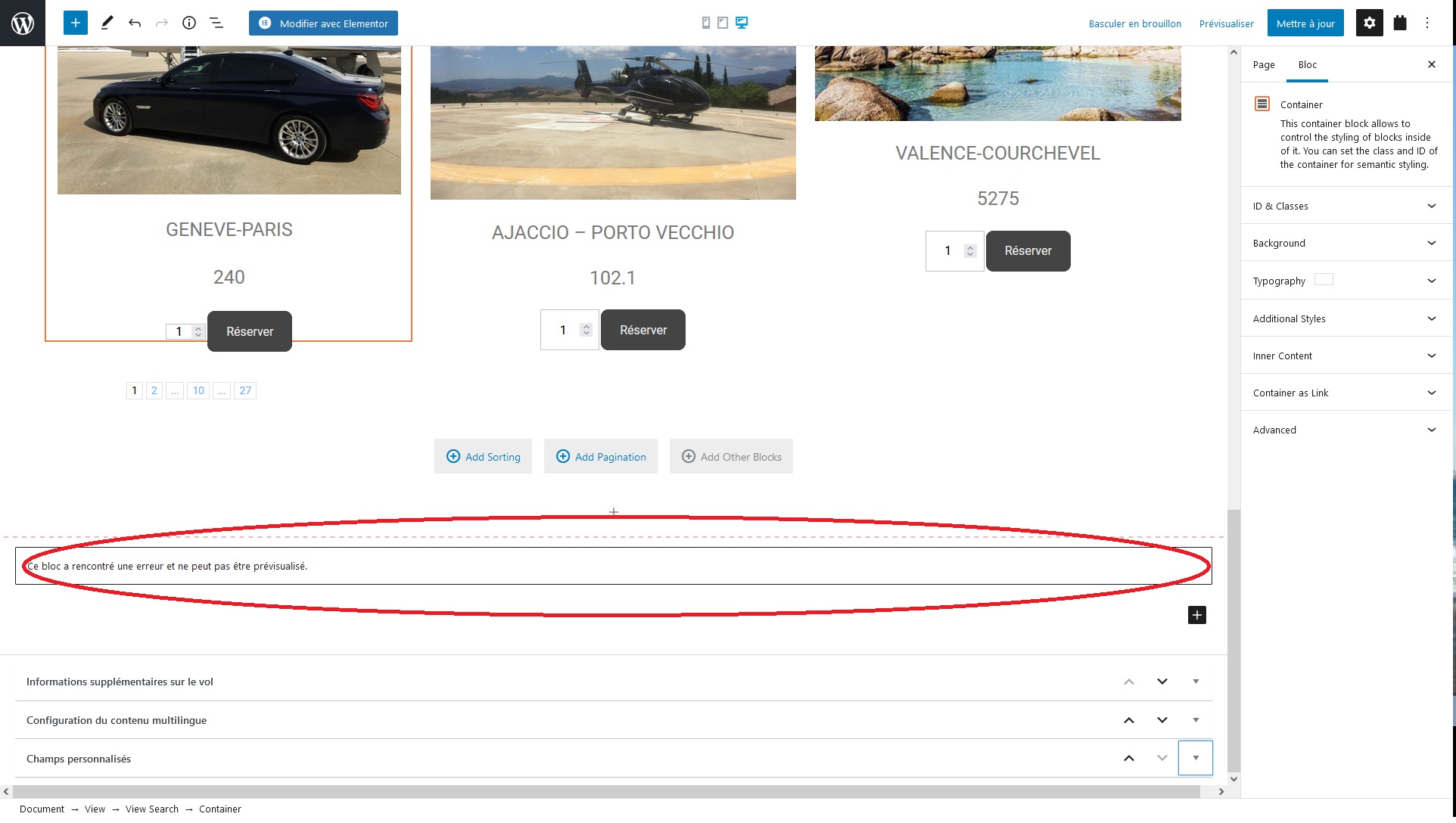The image size is (1456, 823).
Task: Select Document in breadcrumb
Action: click(42, 809)
